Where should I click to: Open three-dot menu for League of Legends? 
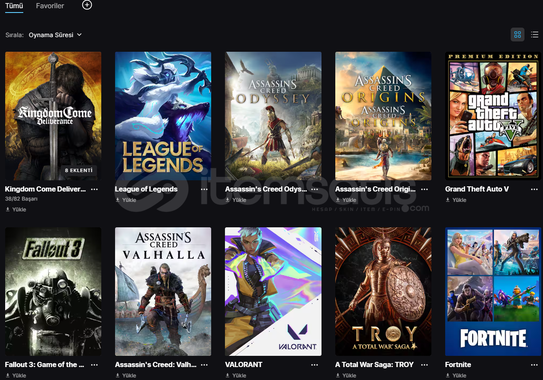[204, 189]
